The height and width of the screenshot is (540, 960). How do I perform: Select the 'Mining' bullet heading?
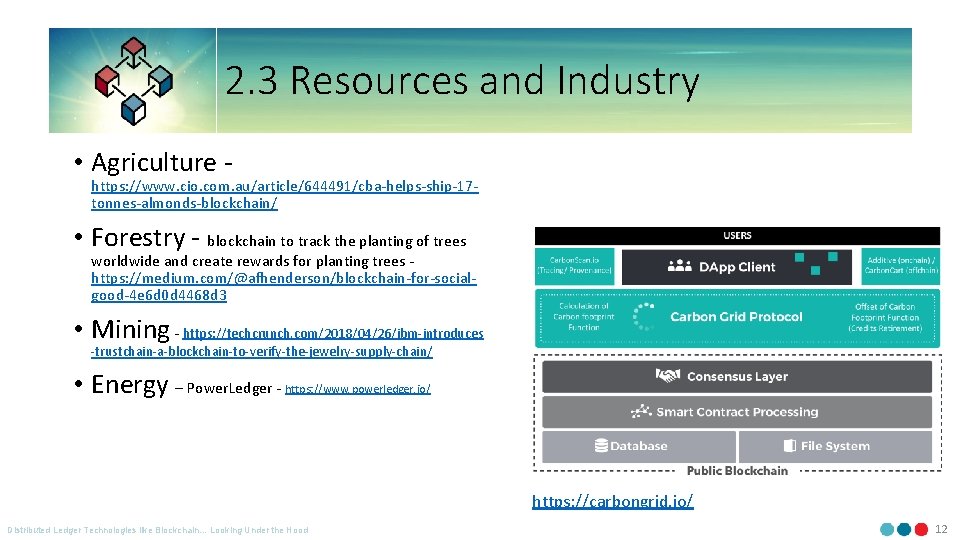(x=130, y=329)
